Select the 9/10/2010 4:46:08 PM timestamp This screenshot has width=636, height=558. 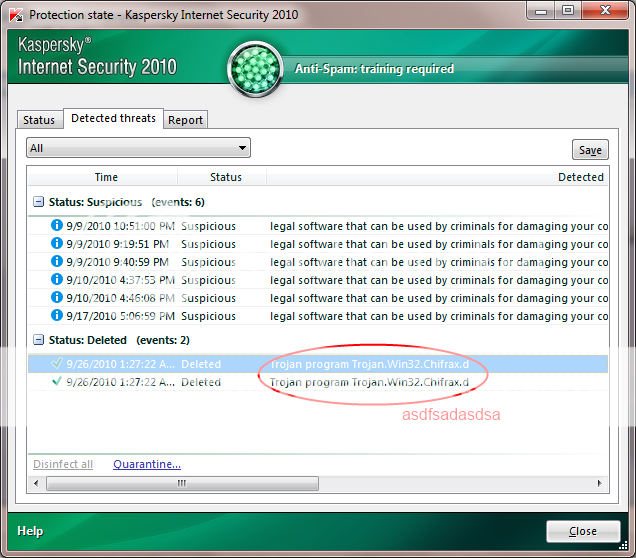pyautogui.click(x=120, y=298)
